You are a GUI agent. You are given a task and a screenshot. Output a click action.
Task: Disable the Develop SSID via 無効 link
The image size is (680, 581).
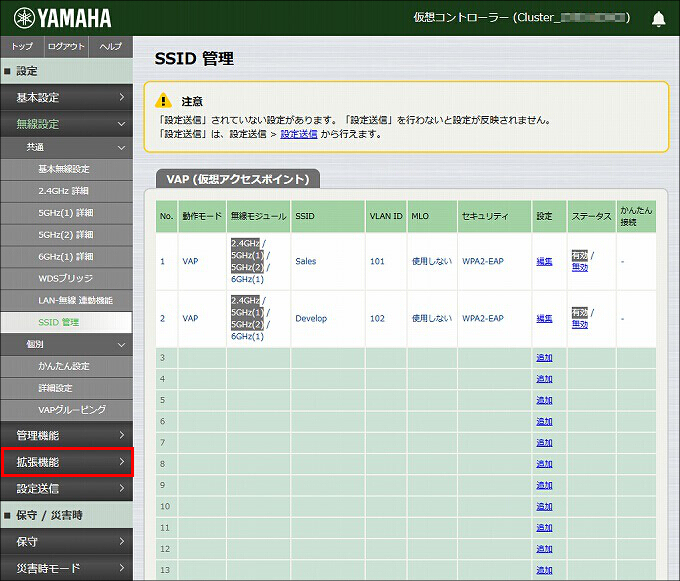579,324
